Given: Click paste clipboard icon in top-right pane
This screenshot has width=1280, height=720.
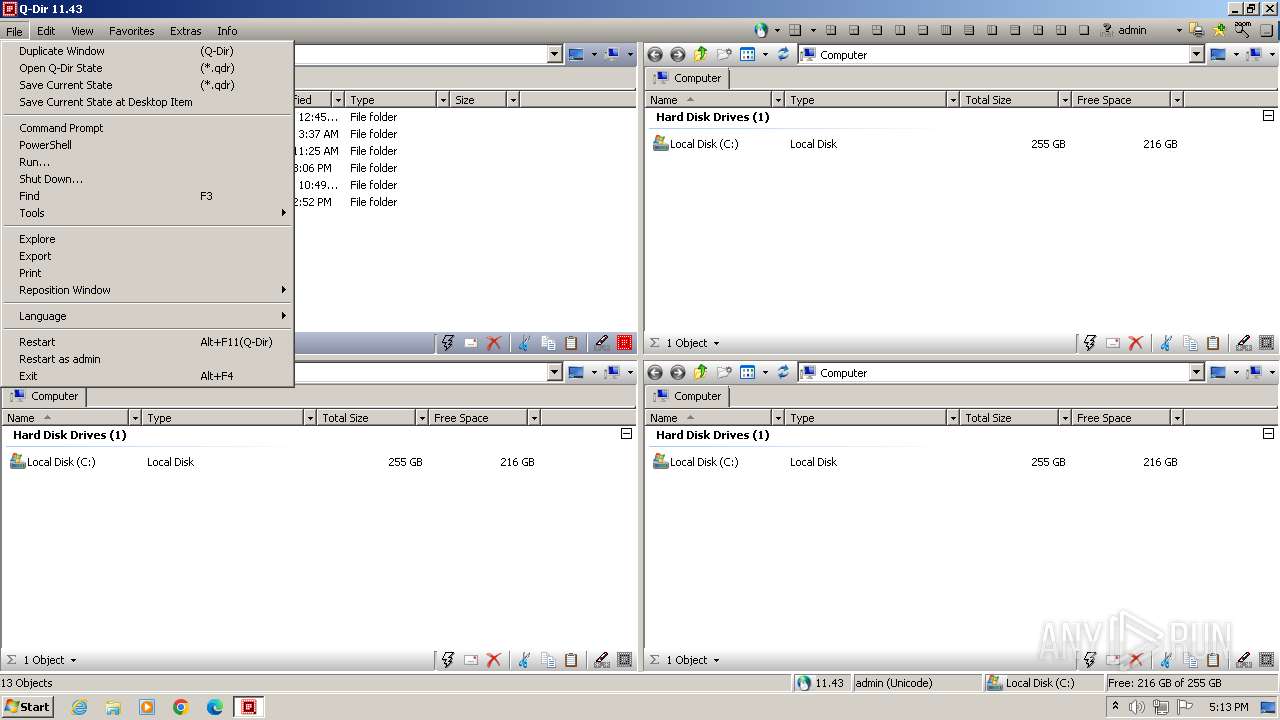Looking at the screenshot, I should 1213,343.
